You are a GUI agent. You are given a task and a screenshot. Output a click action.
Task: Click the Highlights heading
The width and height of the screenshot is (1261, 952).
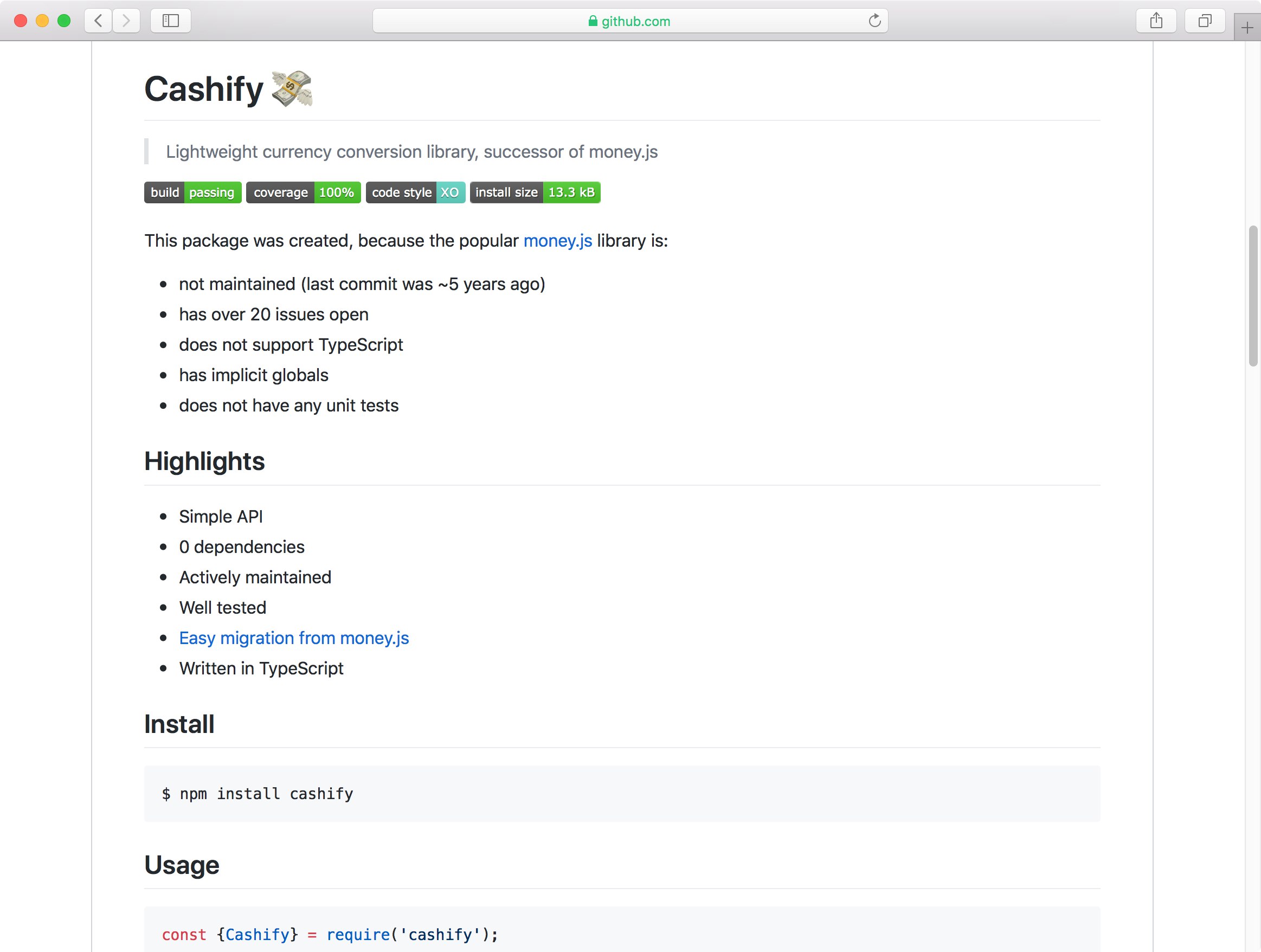coord(204,461)
